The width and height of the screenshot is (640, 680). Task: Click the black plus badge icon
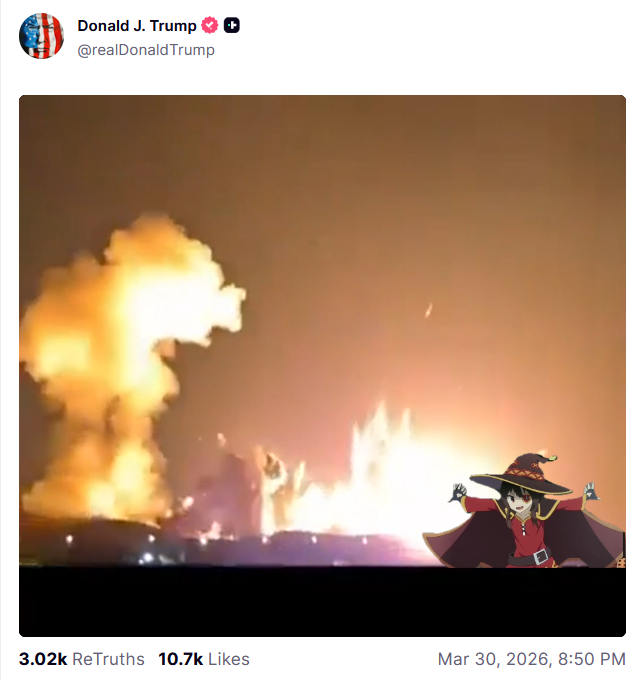232,26
